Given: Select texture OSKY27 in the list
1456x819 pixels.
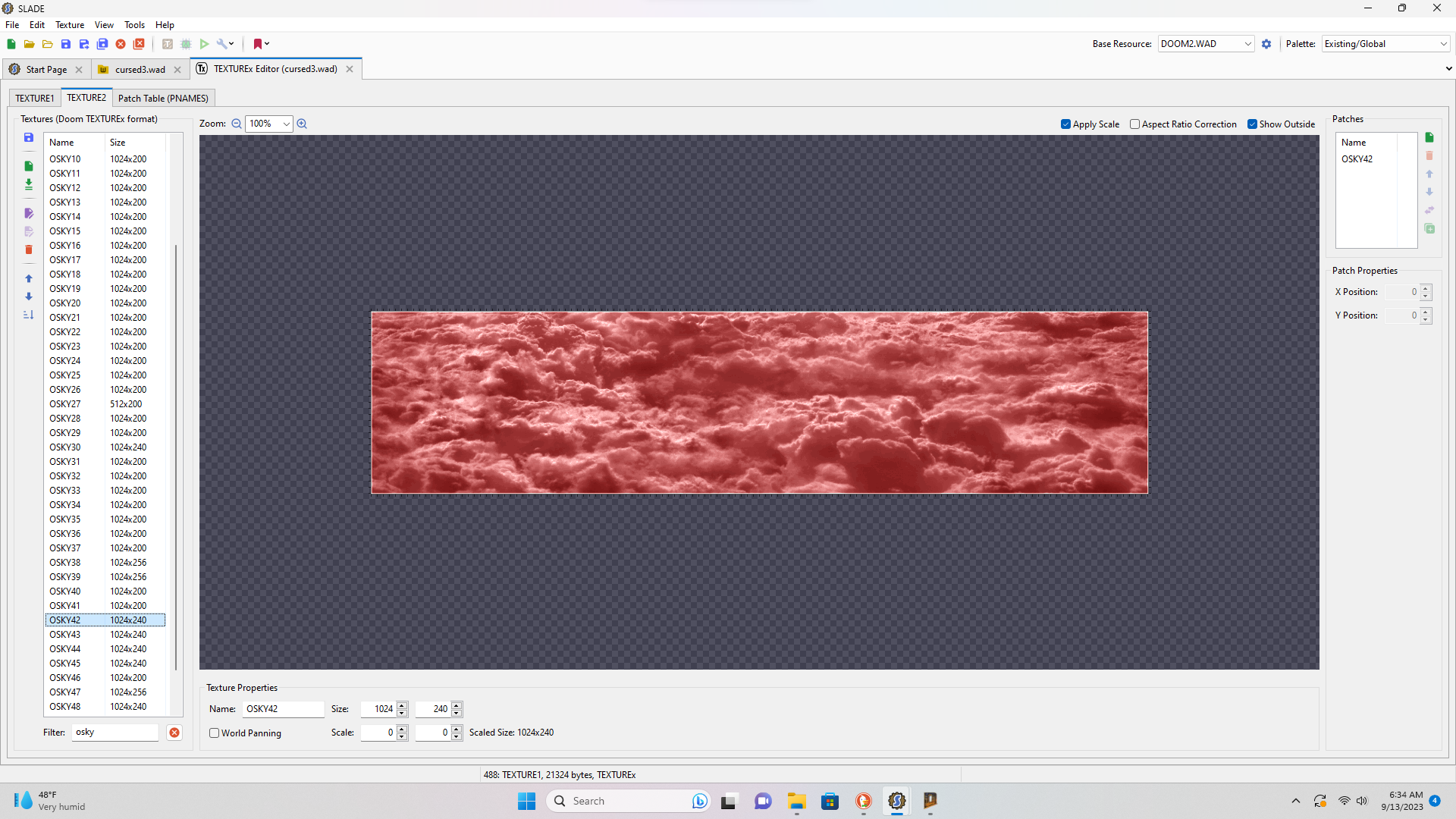Looking at the screenshot, I should pyautogui.click(x=105, y=404).
